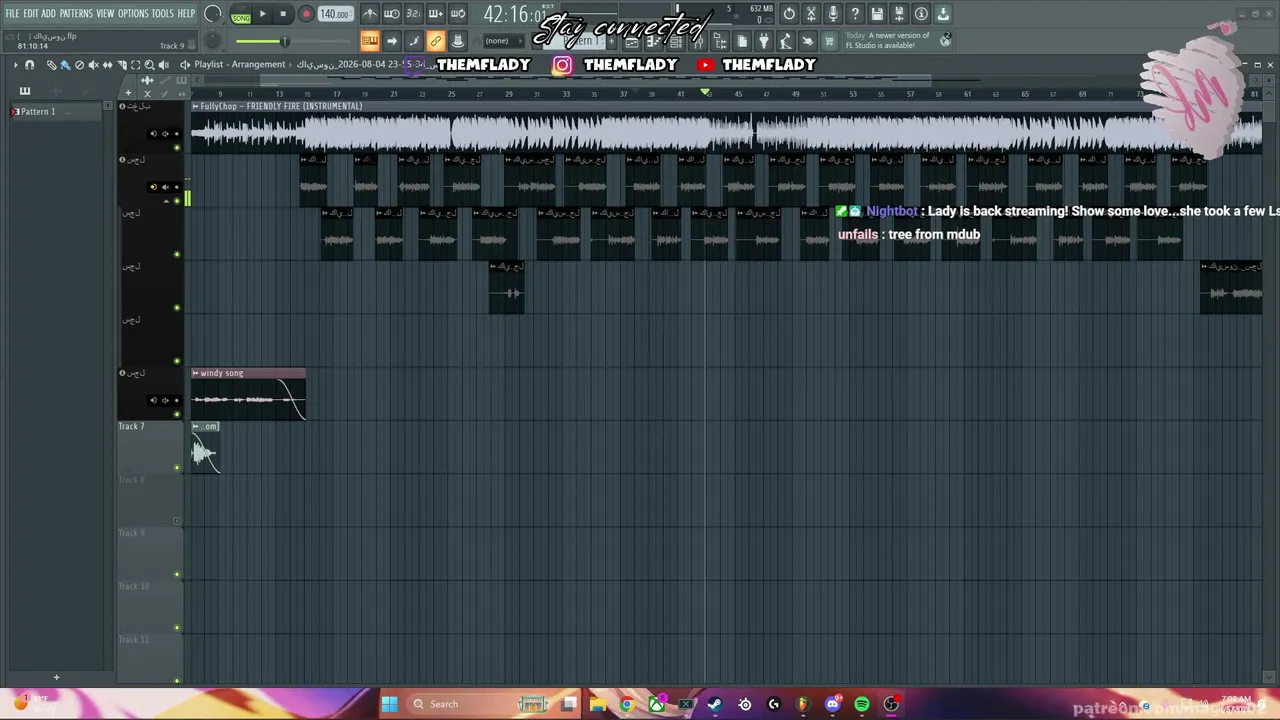Open help with the question mark icon
Viewport: 1280px width, 720px height.
[x=855, y=14]
